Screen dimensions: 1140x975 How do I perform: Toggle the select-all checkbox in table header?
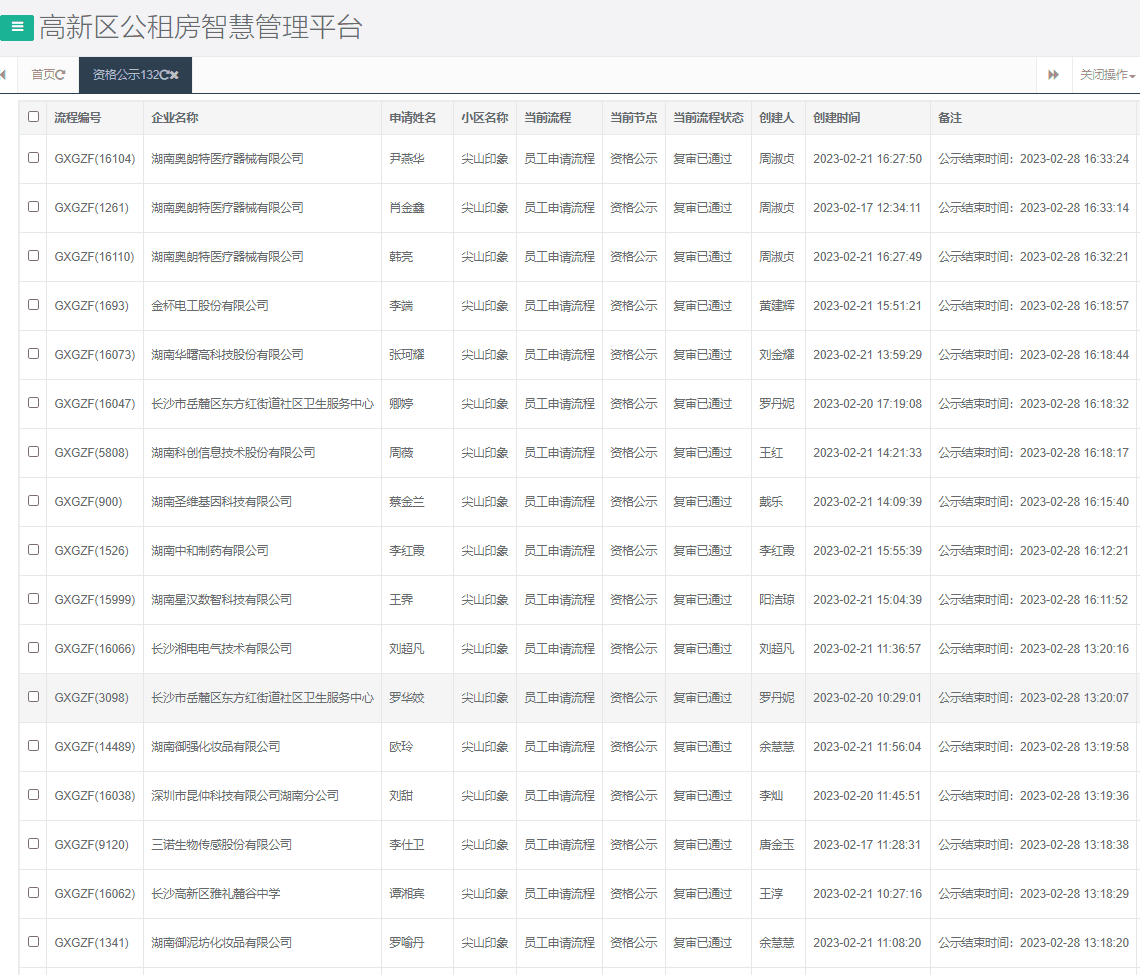[x=33, y=117]
